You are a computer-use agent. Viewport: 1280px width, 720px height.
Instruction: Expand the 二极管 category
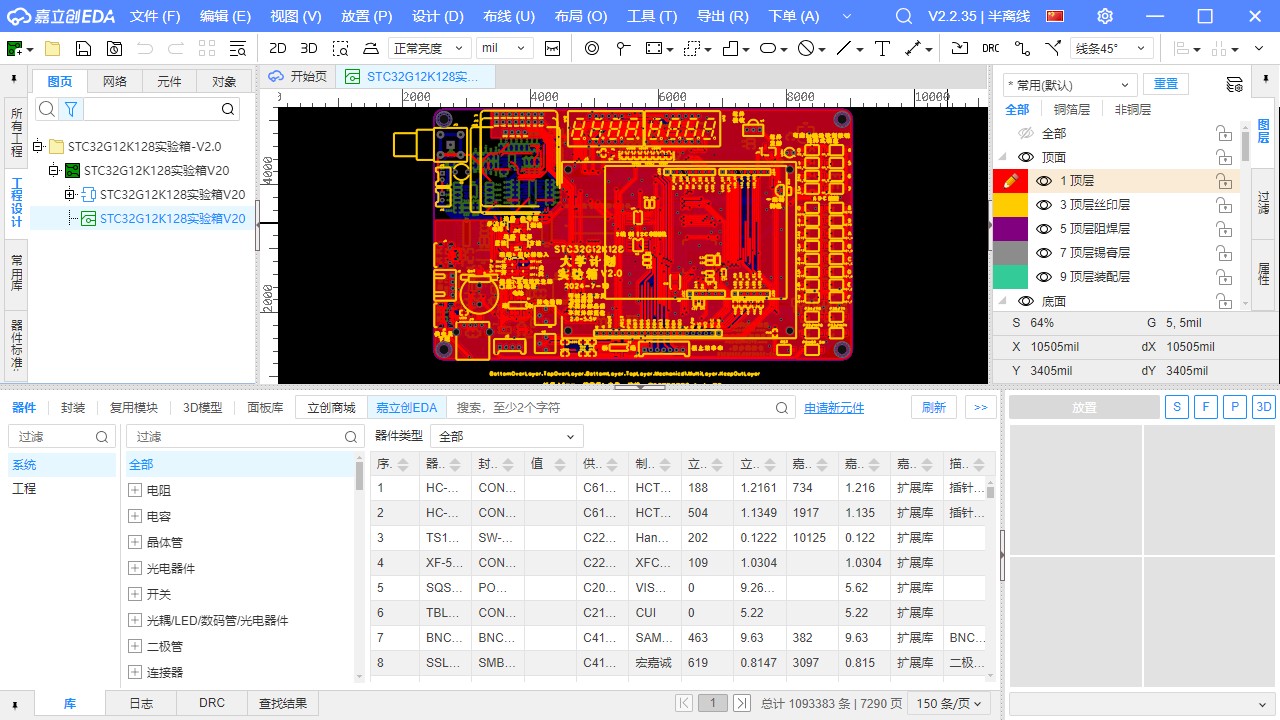pos(135,646)
